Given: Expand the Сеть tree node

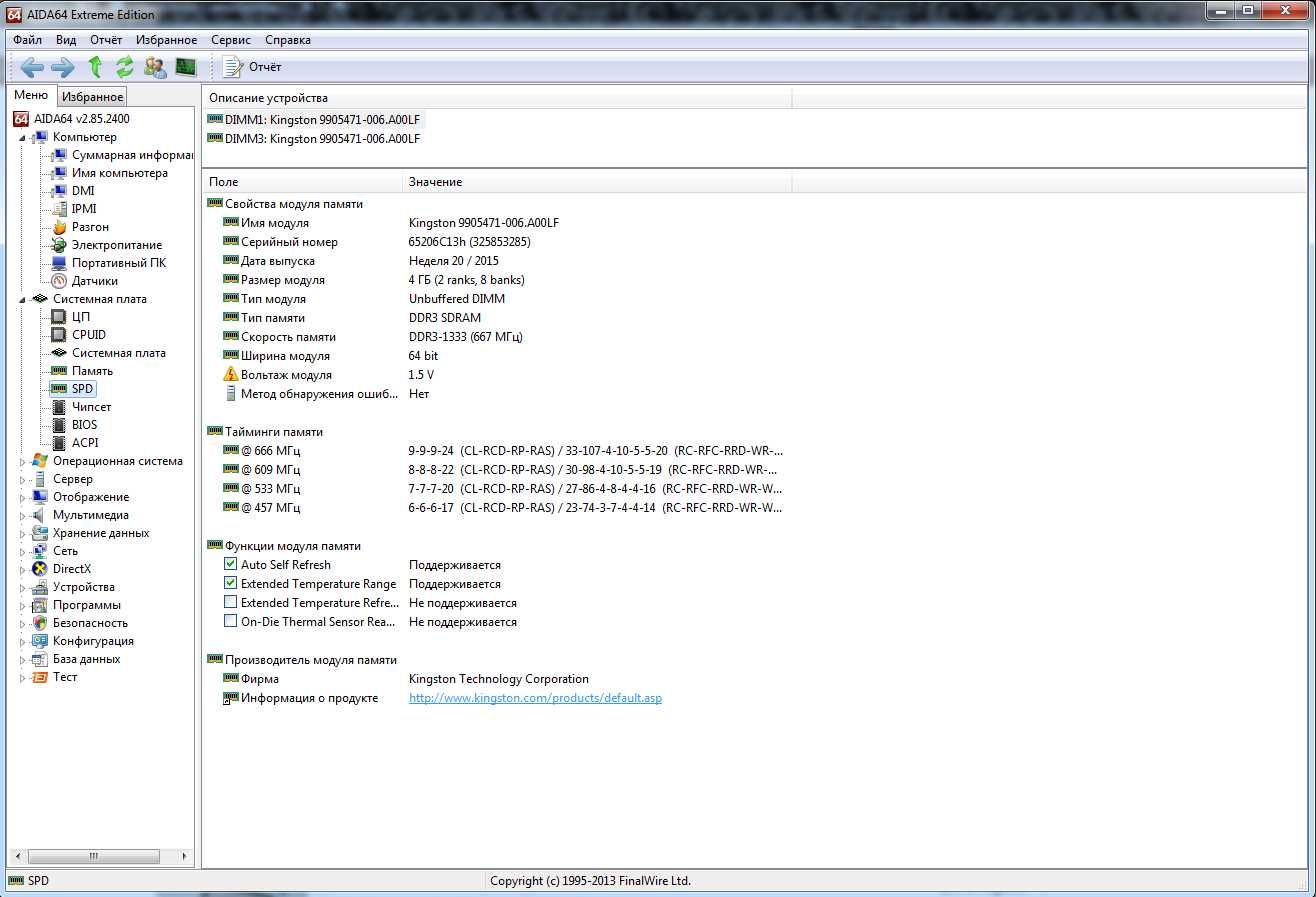Looking at the screenshot, I should (x=23, y=551).
